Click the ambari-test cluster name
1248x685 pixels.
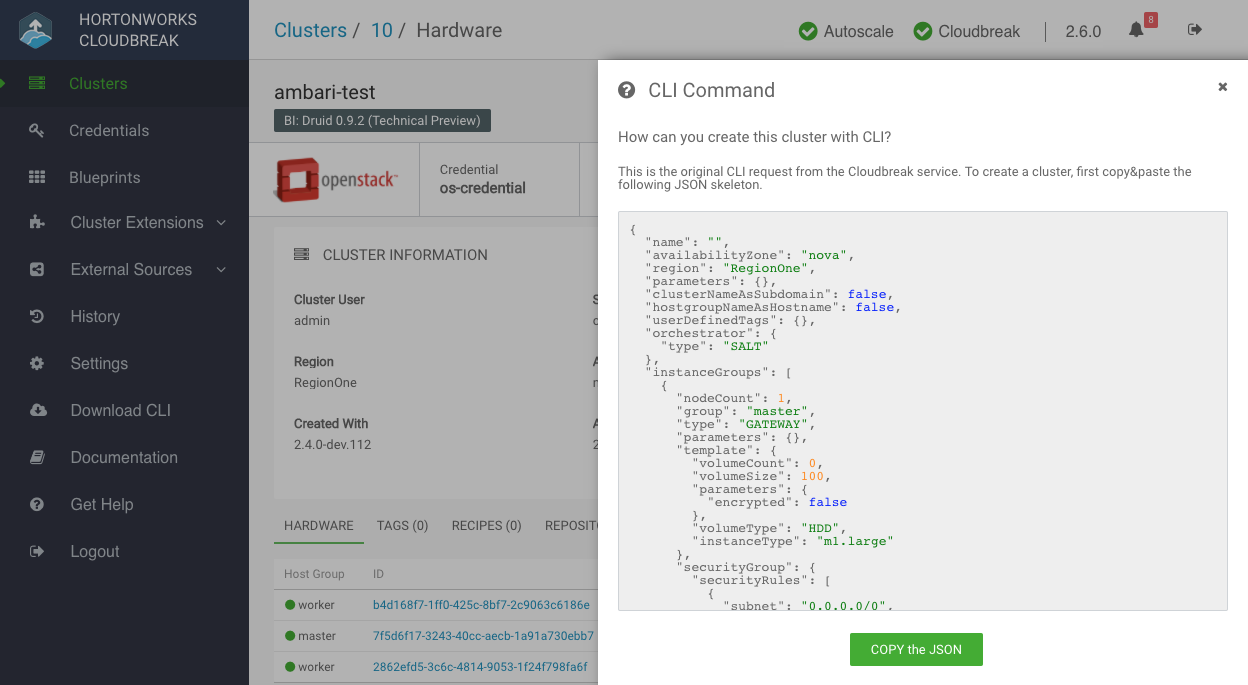(325, 92)
